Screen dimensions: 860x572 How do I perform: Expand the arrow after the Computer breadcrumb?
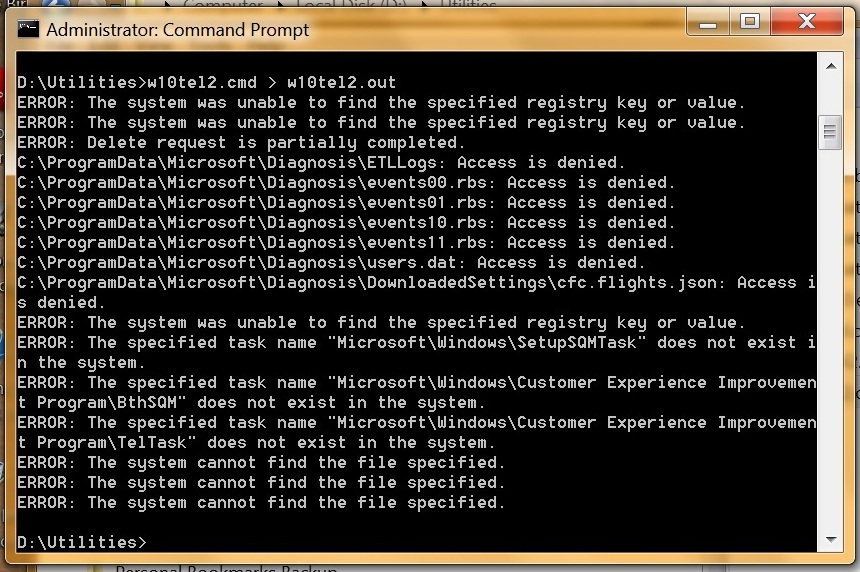tap(278, 5)
